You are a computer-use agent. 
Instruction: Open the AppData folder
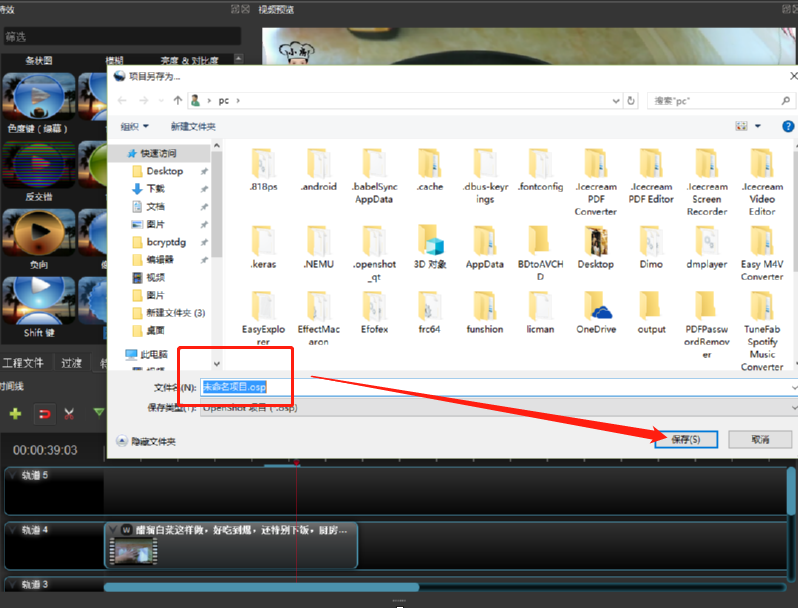click(x=484, y=248)
